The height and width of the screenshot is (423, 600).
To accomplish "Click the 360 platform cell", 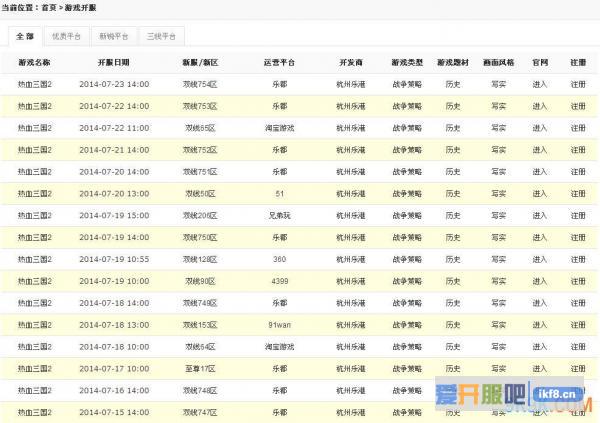I will tap(280, 259).
